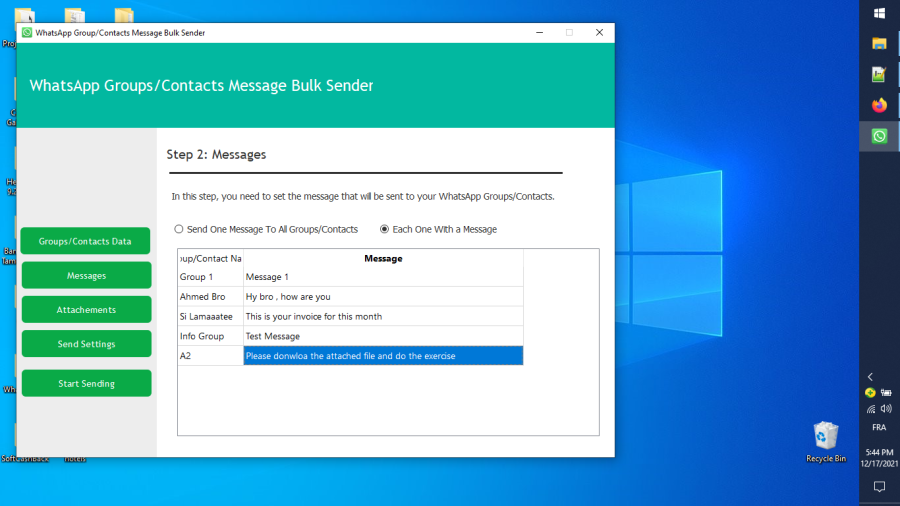Image resolution: width=900 pixels, height=506 pixels.
Task: Select the Group 1 name cell
Action: pos(211,277)
